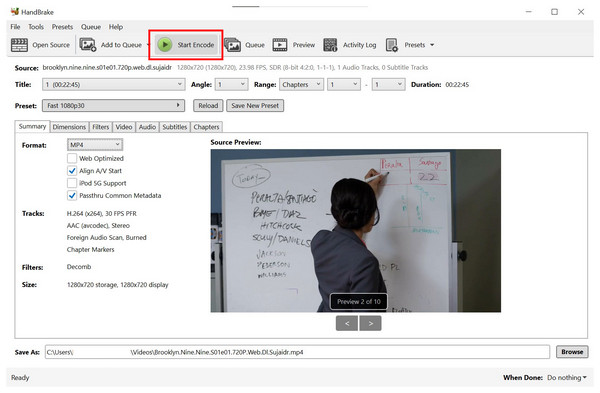Viewport: 600px width, 393px height.
Task: Click the Save As file path field
Action: tap(297, 352)
